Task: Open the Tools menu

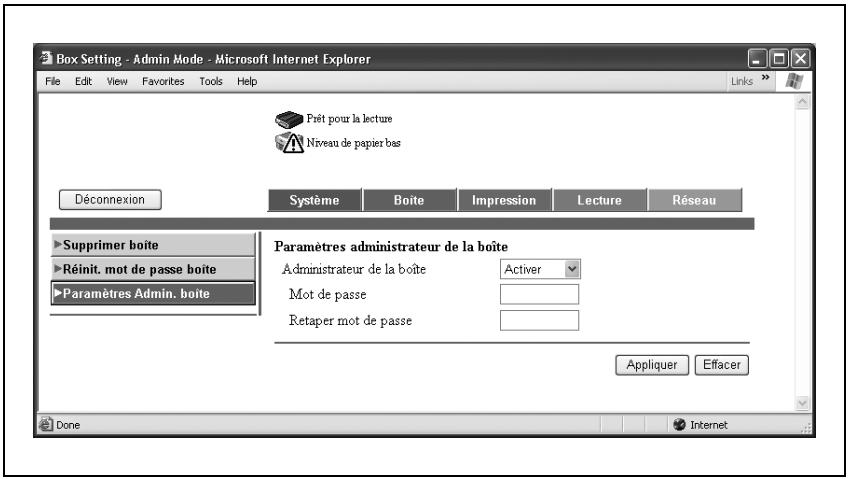Action: (211, 81)
